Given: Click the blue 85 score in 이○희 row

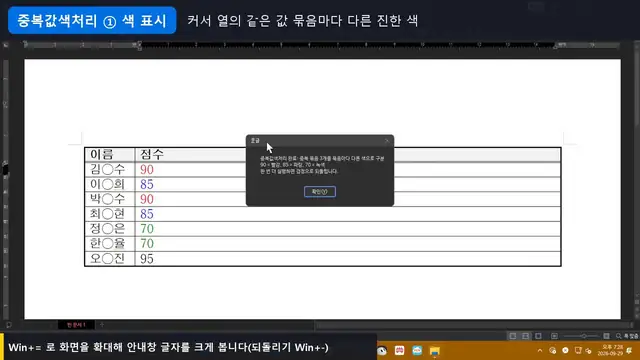Looking at the screenshot, I should tap(147, 184).
